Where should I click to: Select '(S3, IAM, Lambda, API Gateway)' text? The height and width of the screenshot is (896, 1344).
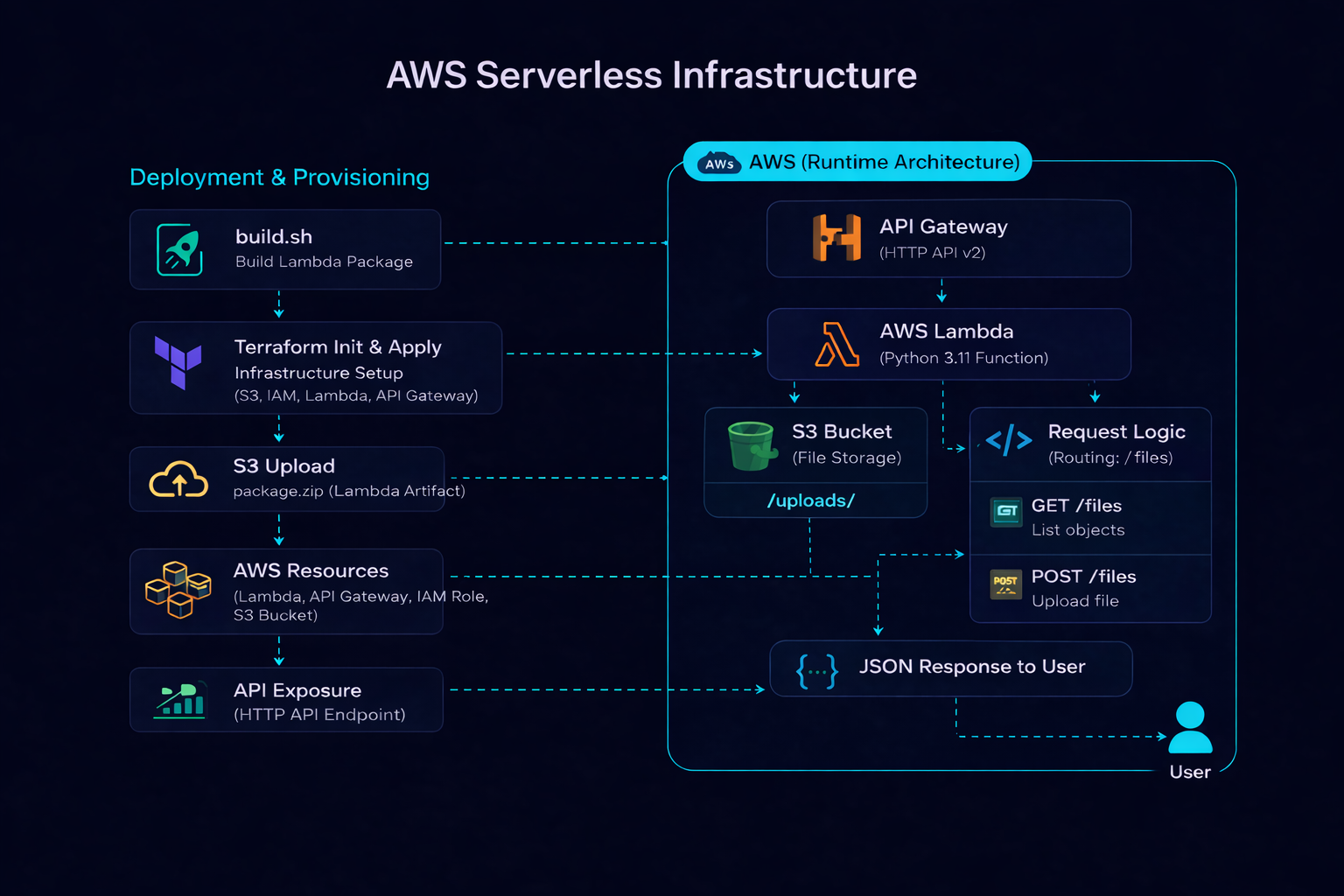click(356, 395)
